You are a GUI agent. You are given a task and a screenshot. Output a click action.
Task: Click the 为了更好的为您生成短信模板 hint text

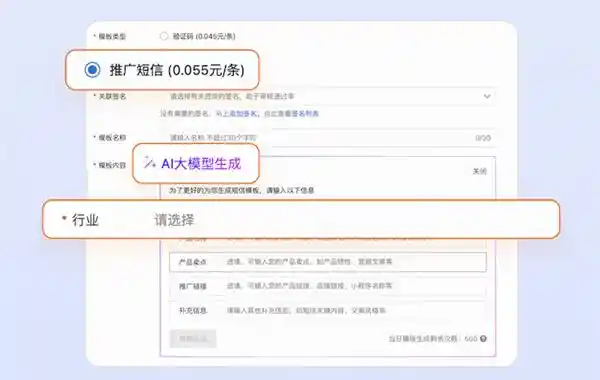[x=241, y=190]
